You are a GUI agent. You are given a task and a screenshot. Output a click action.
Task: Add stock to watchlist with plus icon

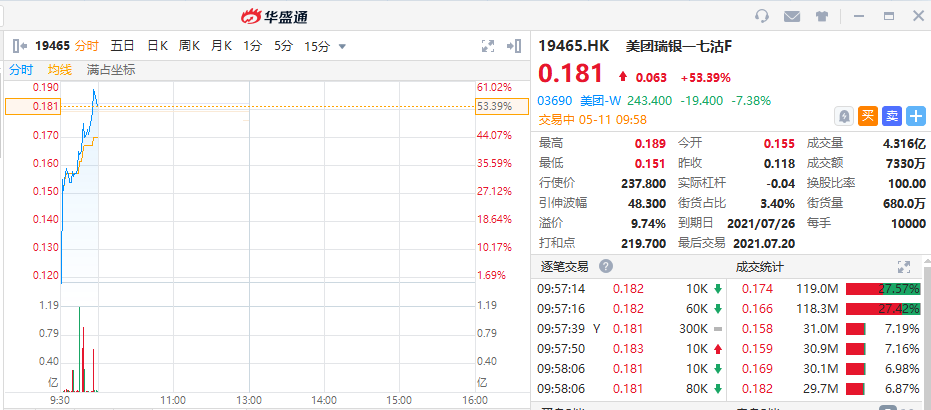915,116
